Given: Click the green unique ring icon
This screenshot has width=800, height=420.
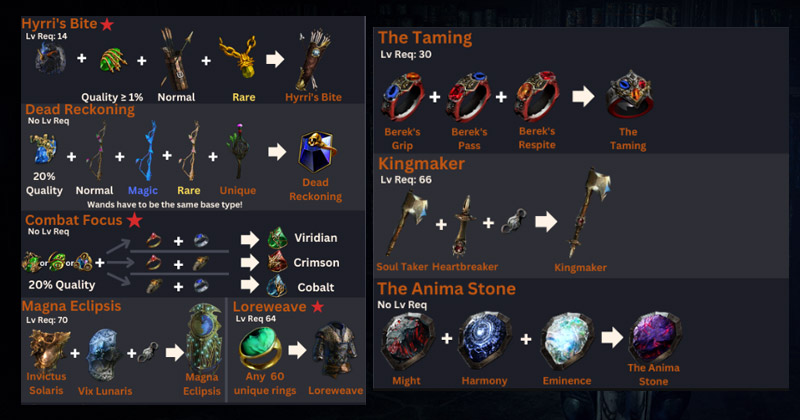Looking at the screenshot, I should [x=260, y=348].
